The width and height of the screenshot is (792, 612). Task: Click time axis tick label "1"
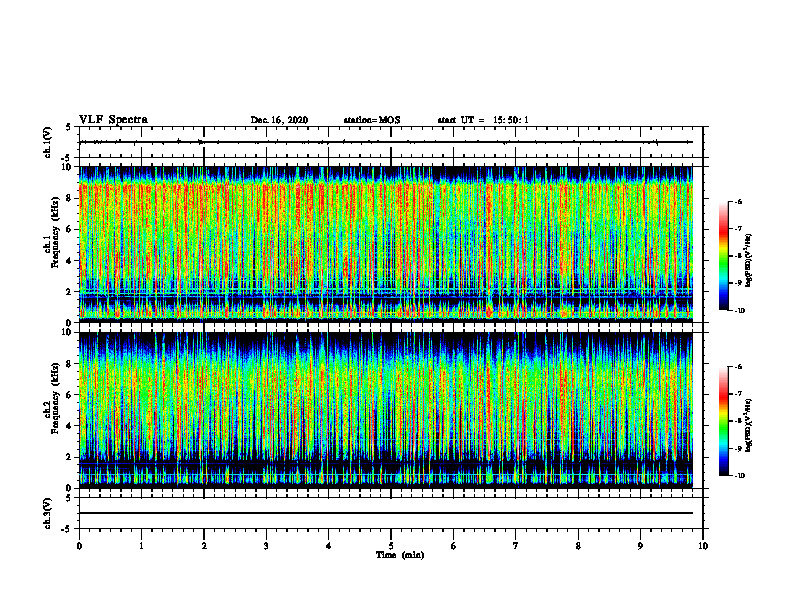coord(141,546)
